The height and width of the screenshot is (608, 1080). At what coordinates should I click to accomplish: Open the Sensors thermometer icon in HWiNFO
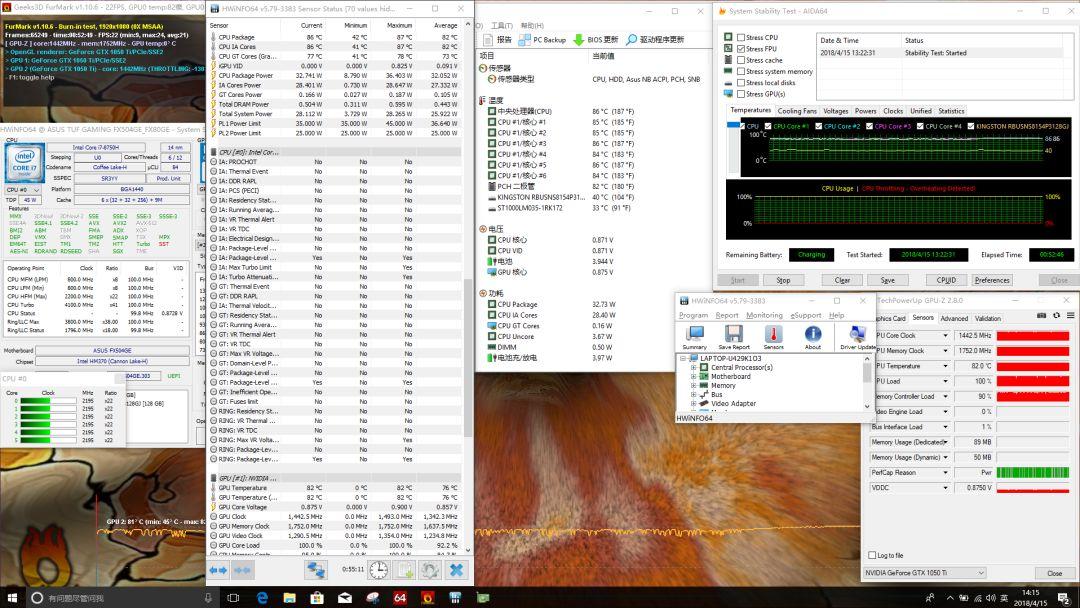[773, 335]
